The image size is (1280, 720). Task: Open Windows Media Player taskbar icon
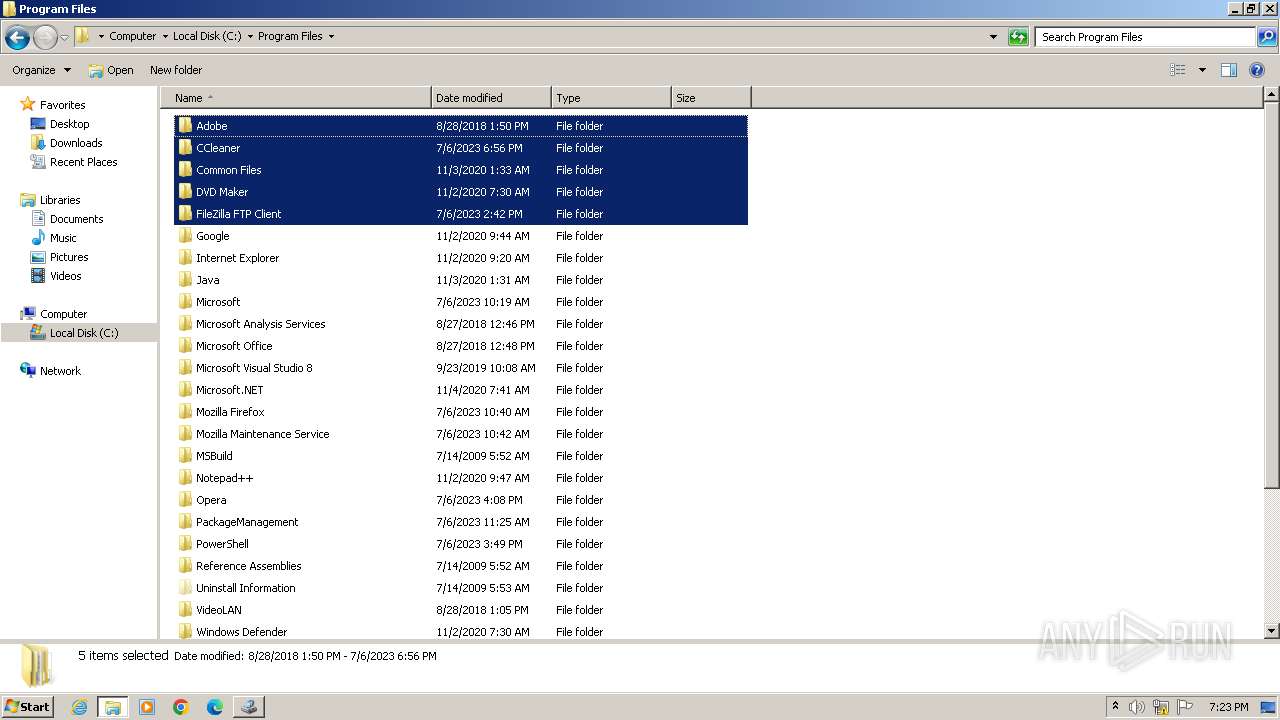pos(147,707)
